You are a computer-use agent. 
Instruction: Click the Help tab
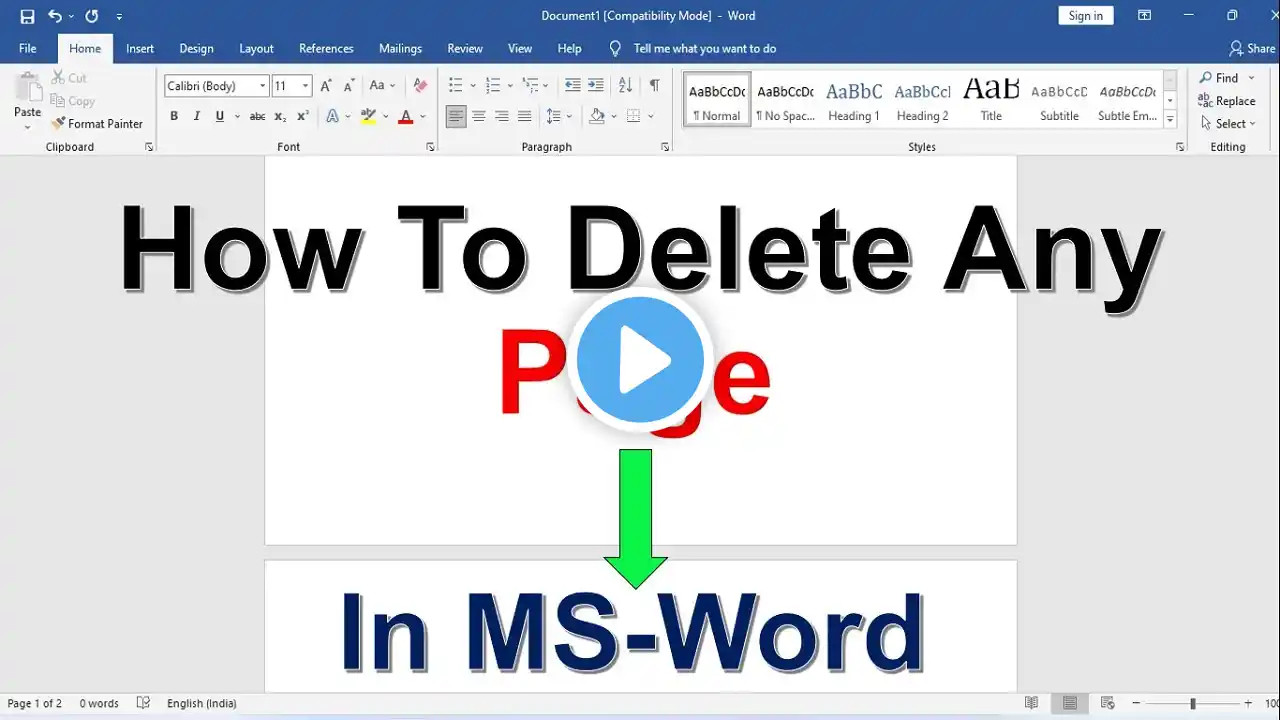pos(569,48)
